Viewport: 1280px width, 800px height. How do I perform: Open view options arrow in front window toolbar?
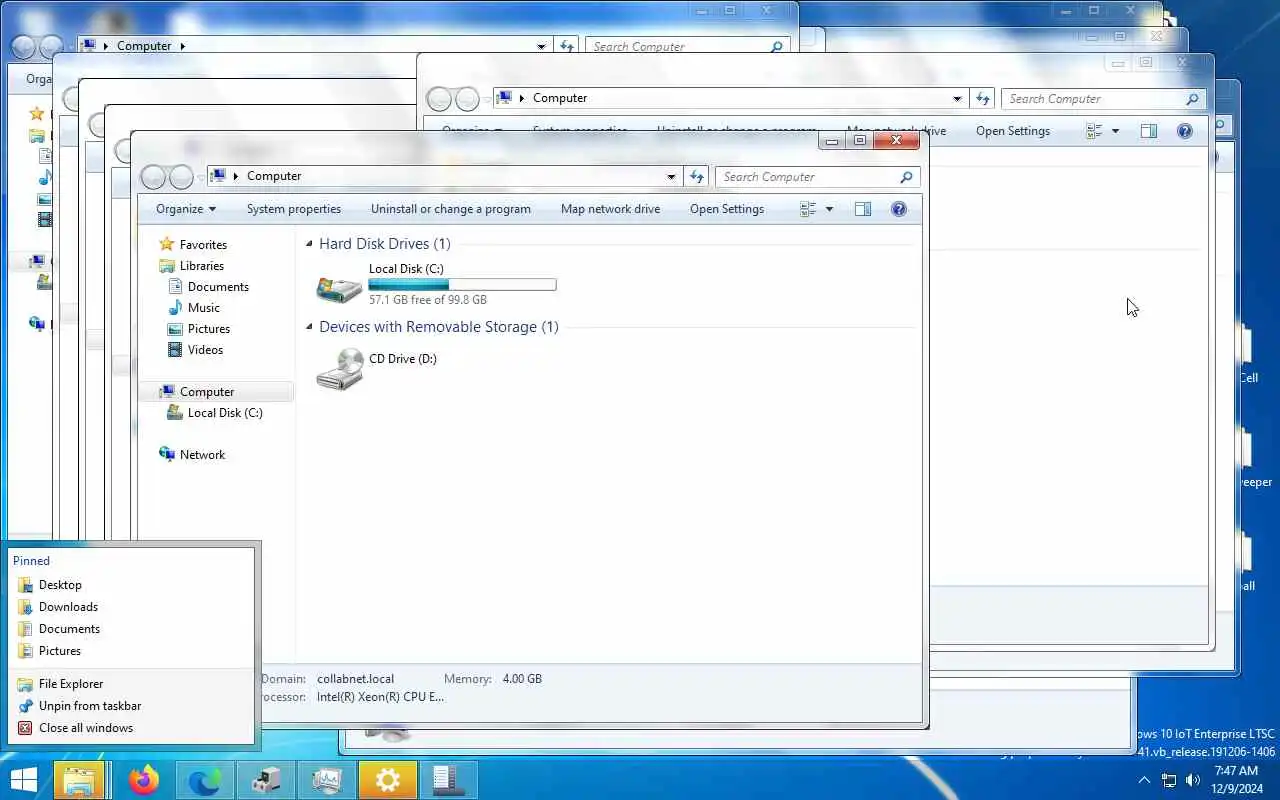tap(829, 209)
